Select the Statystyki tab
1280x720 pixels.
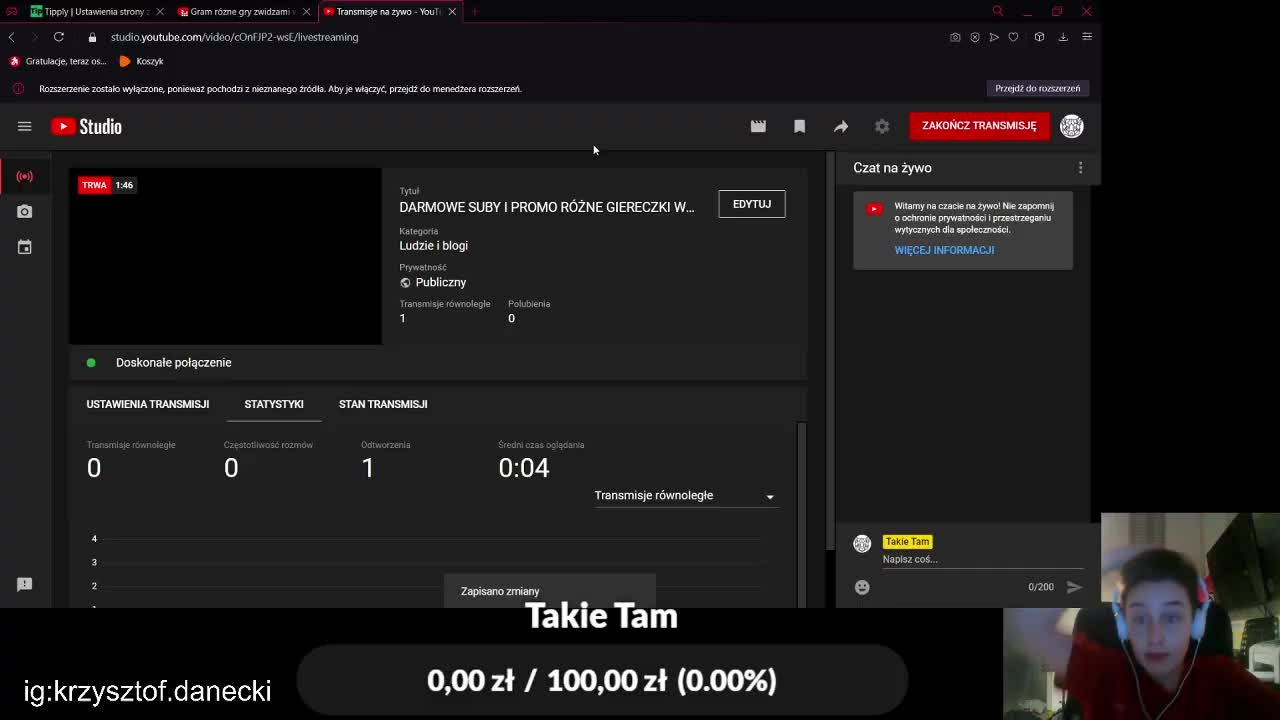pos(274,404)
